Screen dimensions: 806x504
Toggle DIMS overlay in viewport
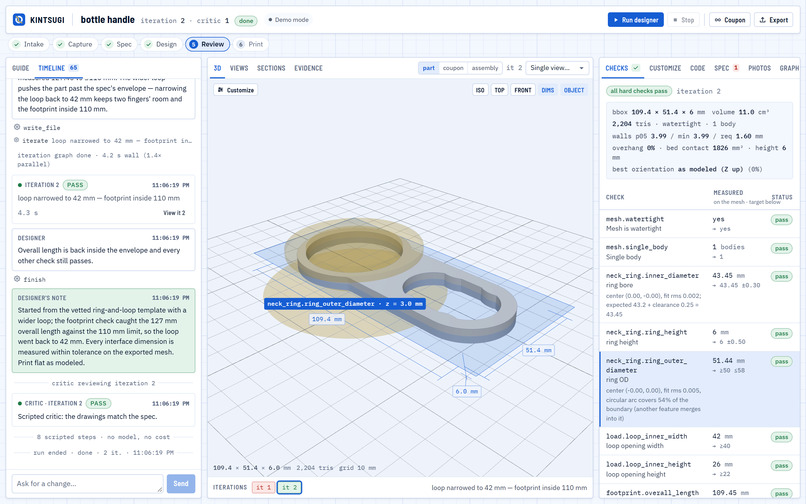[547, 90]
